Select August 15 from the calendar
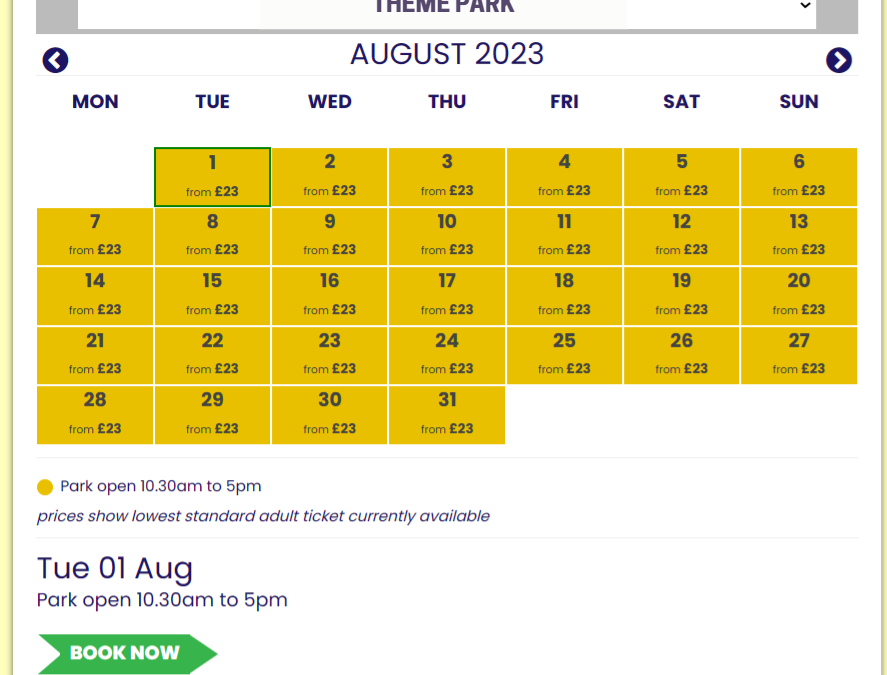The height and width of the screenshot is (675, 887). point(212,296)
